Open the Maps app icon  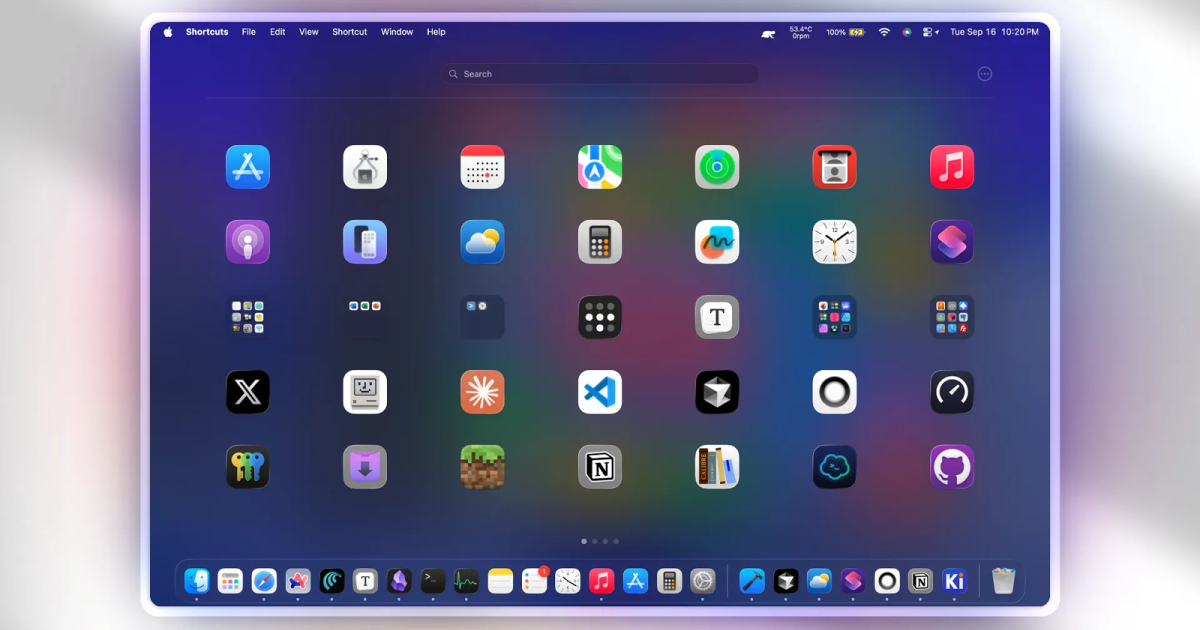coord(600,167)
